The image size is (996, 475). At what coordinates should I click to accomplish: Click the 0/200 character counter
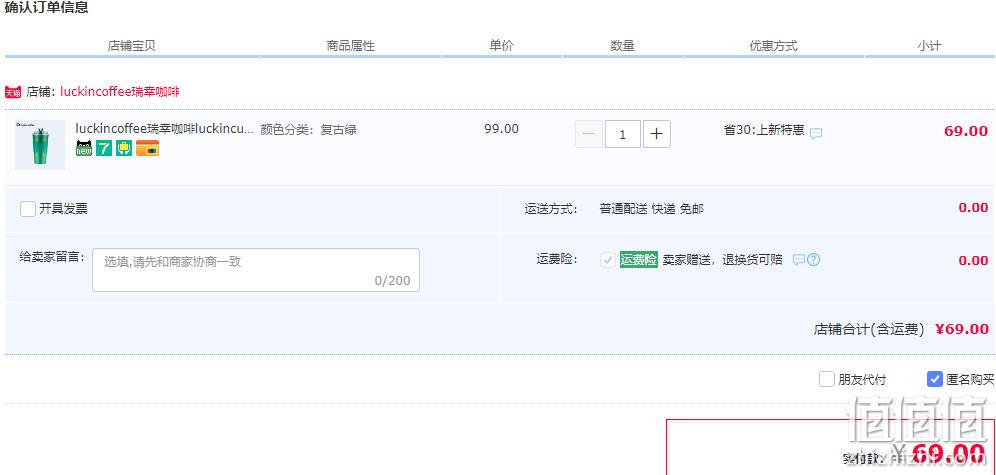pyautogui.click(x=393, y=280)
